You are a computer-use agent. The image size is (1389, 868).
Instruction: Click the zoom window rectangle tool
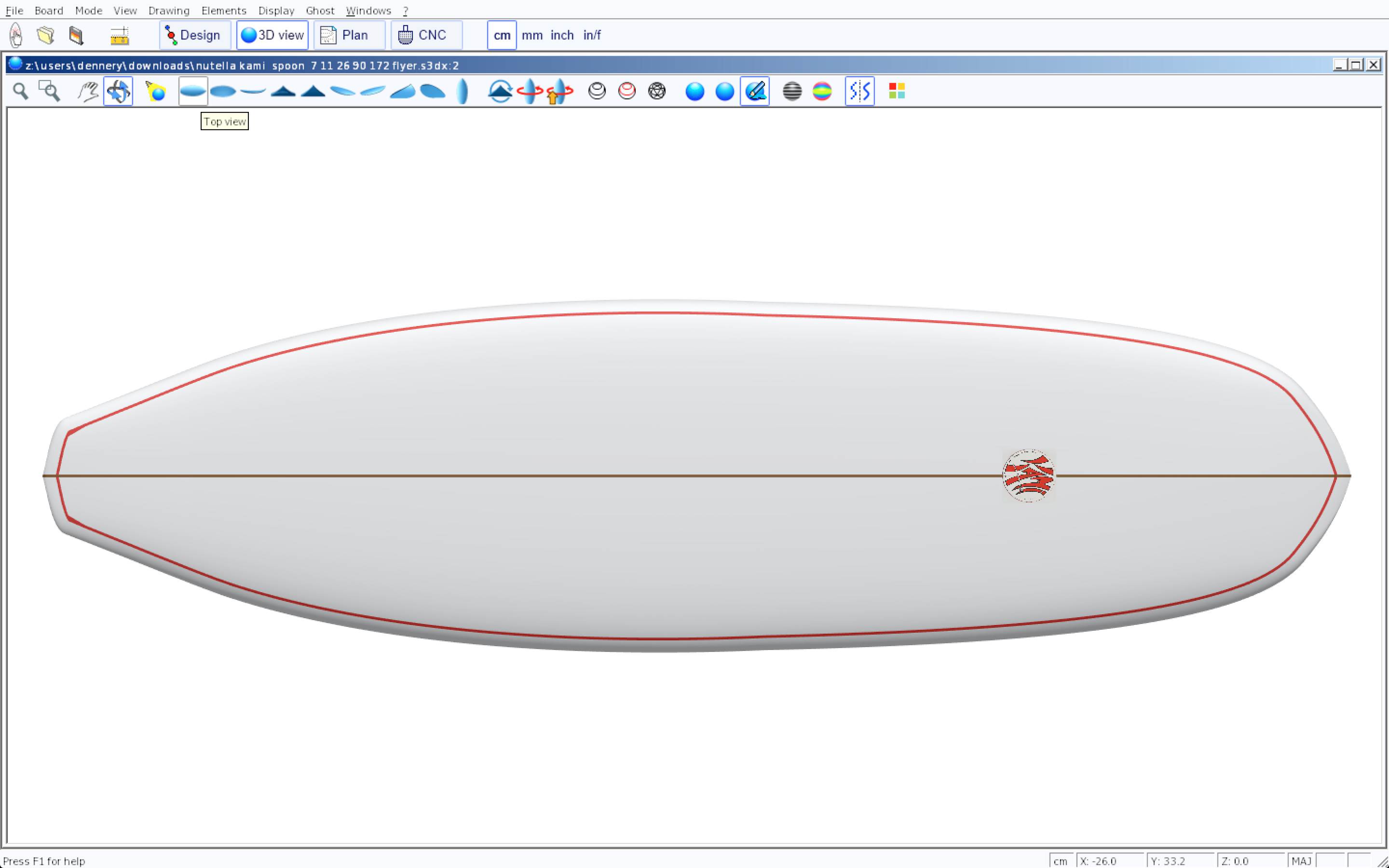49,91
